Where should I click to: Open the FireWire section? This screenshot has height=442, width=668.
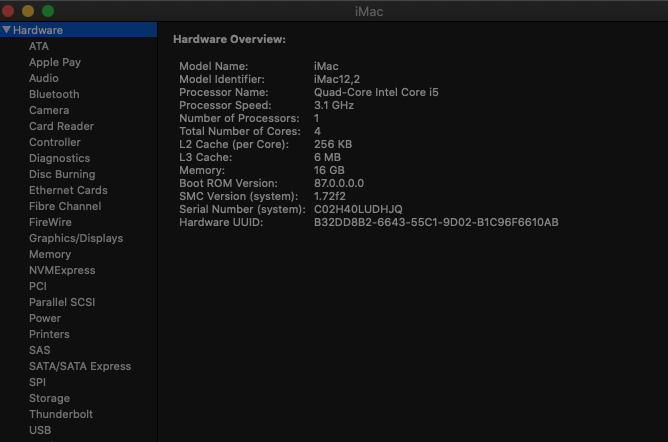[50, 222]
